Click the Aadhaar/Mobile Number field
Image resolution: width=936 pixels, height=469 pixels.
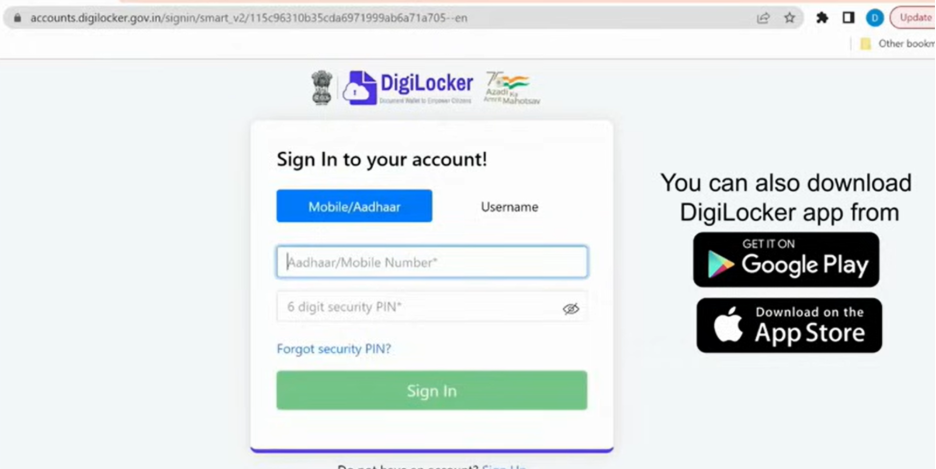[432, 262]
